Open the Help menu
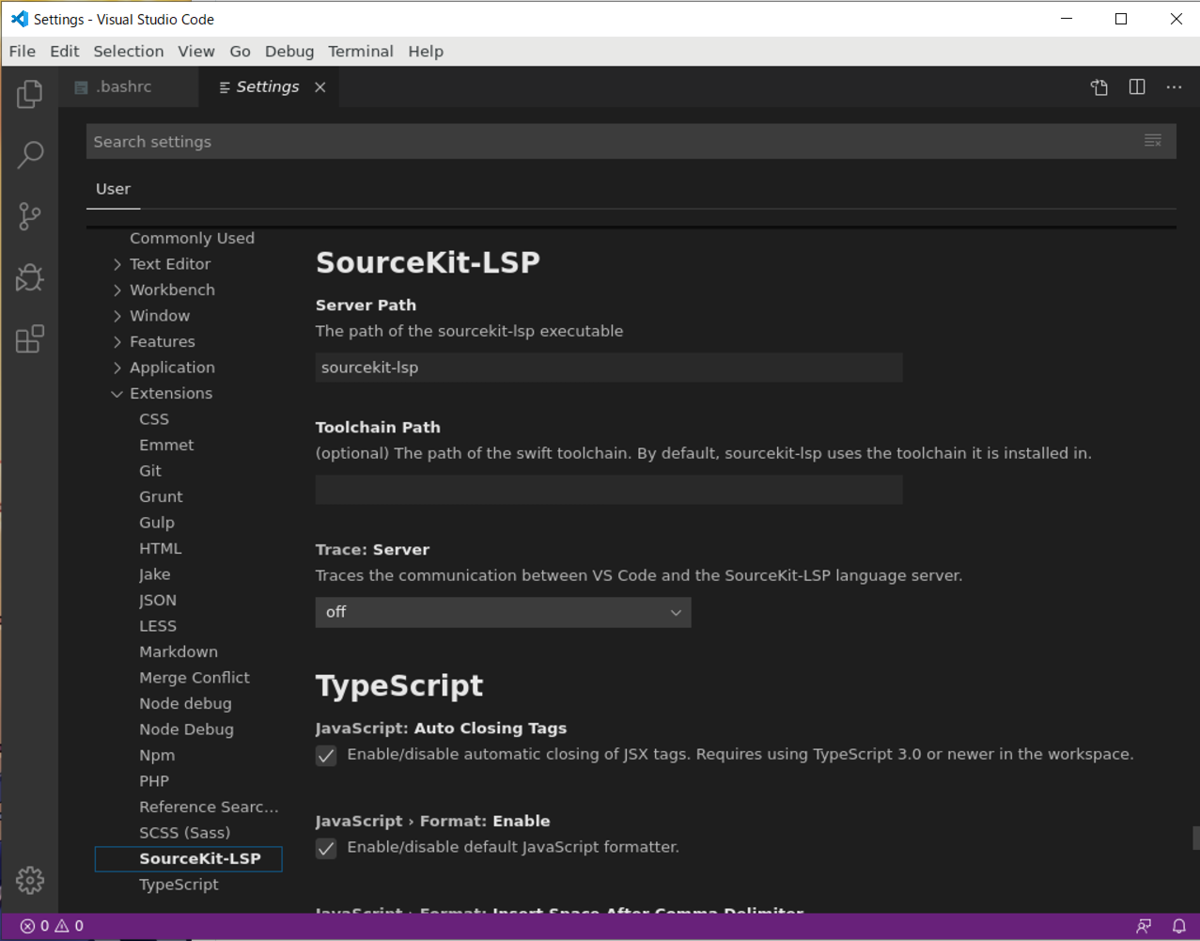 point(425,51)
